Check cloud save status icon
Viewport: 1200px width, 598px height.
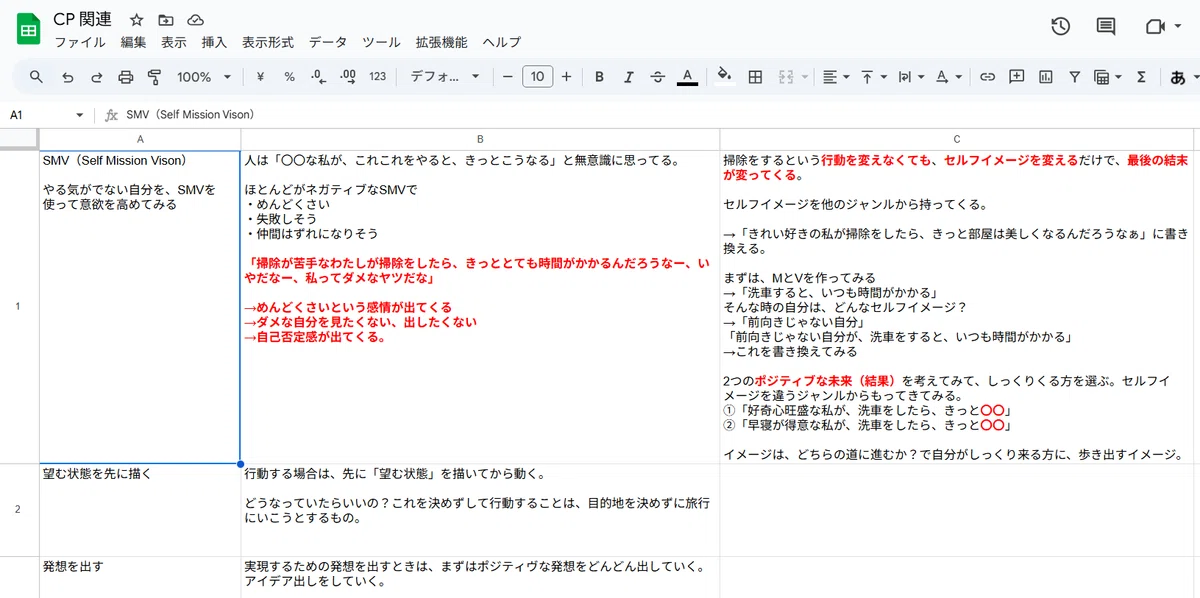[196, 20]
